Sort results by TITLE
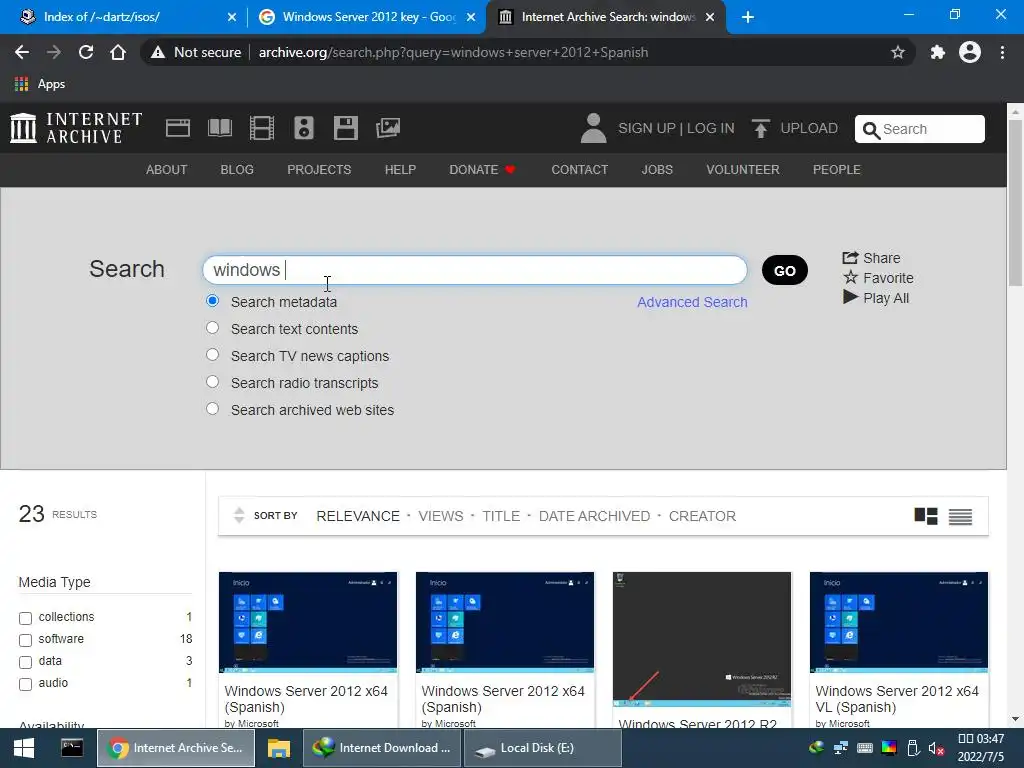The width and height of the screenshot is (1024, 768). click(x=501, y=516)
